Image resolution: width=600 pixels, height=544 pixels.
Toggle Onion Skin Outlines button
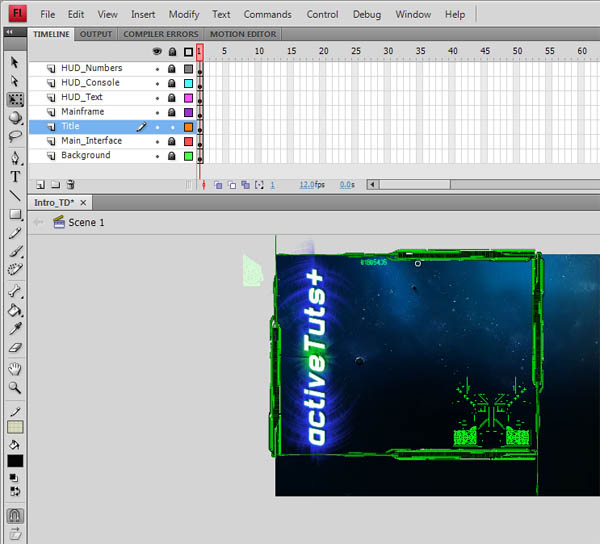[x=232, y=185]
